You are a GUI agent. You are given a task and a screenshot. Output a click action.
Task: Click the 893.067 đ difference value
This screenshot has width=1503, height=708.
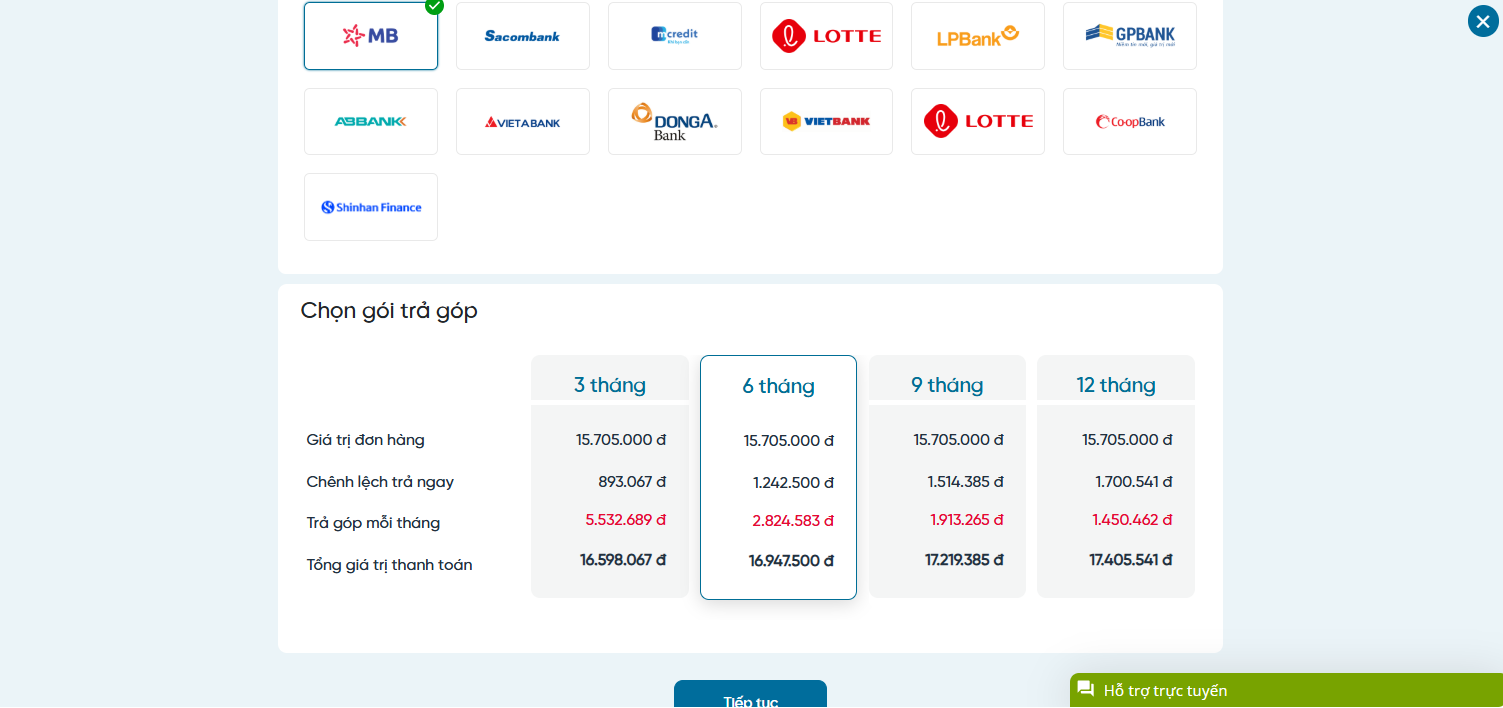(x=632, y=481)
